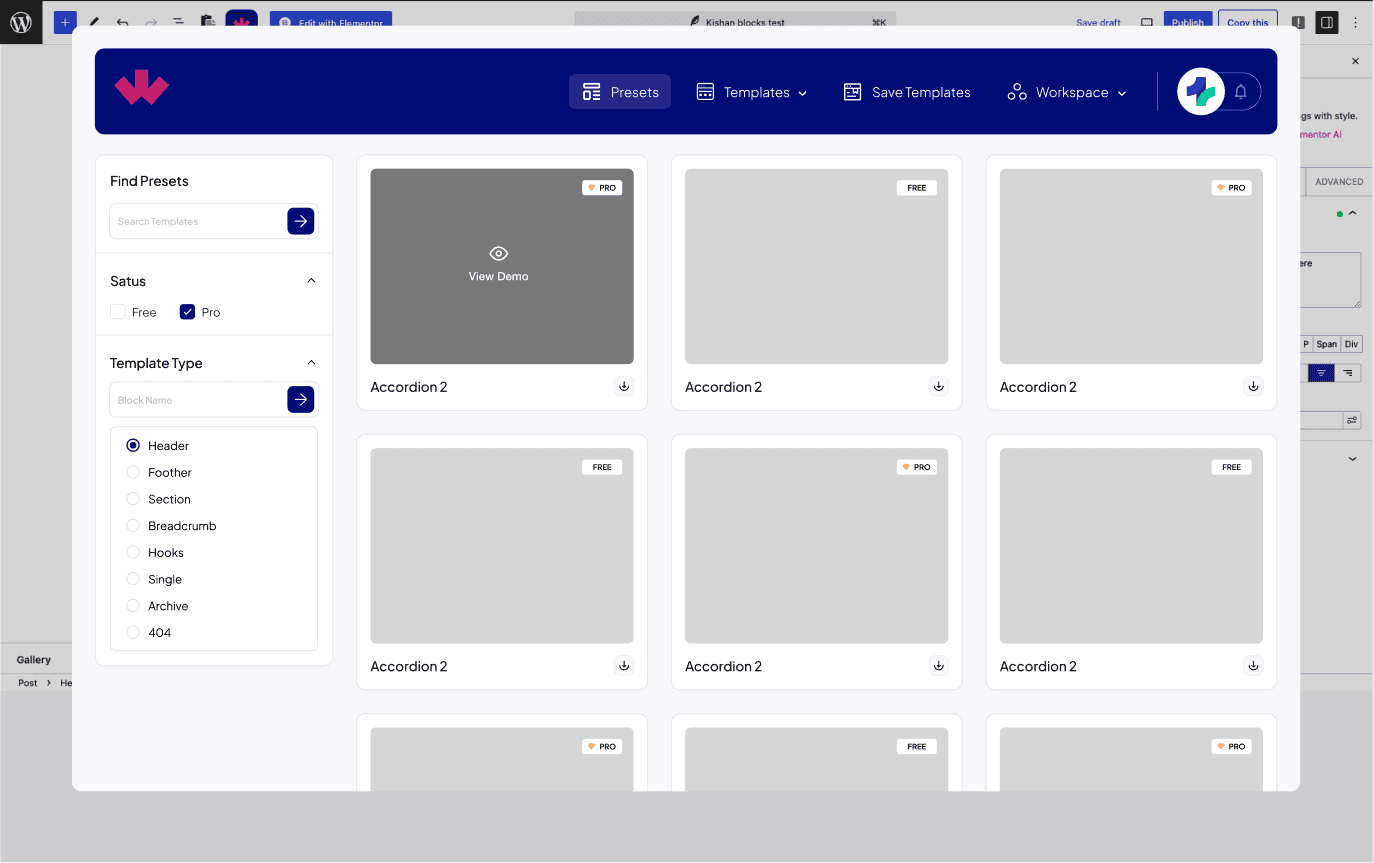Click the Block Name search arrow button
This screenshot has width=1374, height=863.
click(x=301, y=399)
